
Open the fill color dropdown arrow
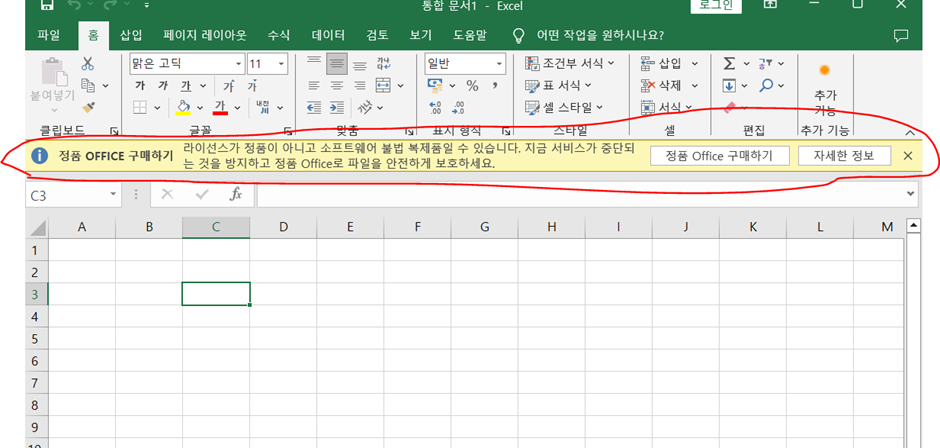pyautogui.click(x=200, y=108)
